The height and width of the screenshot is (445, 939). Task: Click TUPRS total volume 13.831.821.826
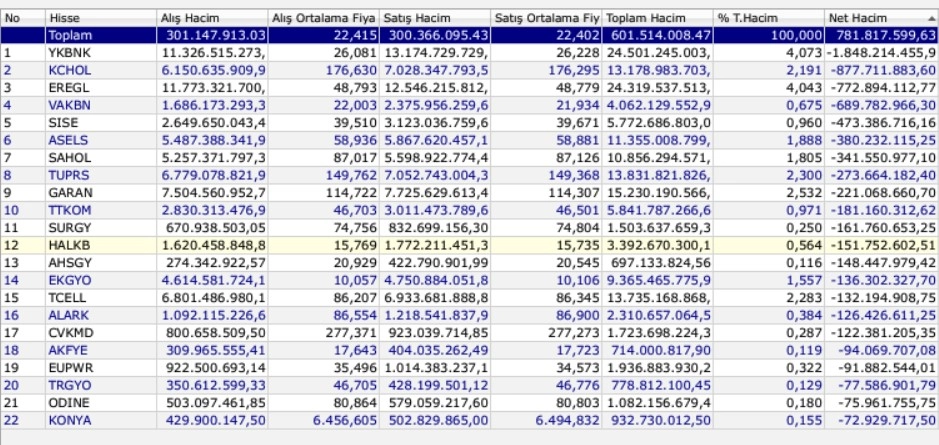tap(659, 175)
